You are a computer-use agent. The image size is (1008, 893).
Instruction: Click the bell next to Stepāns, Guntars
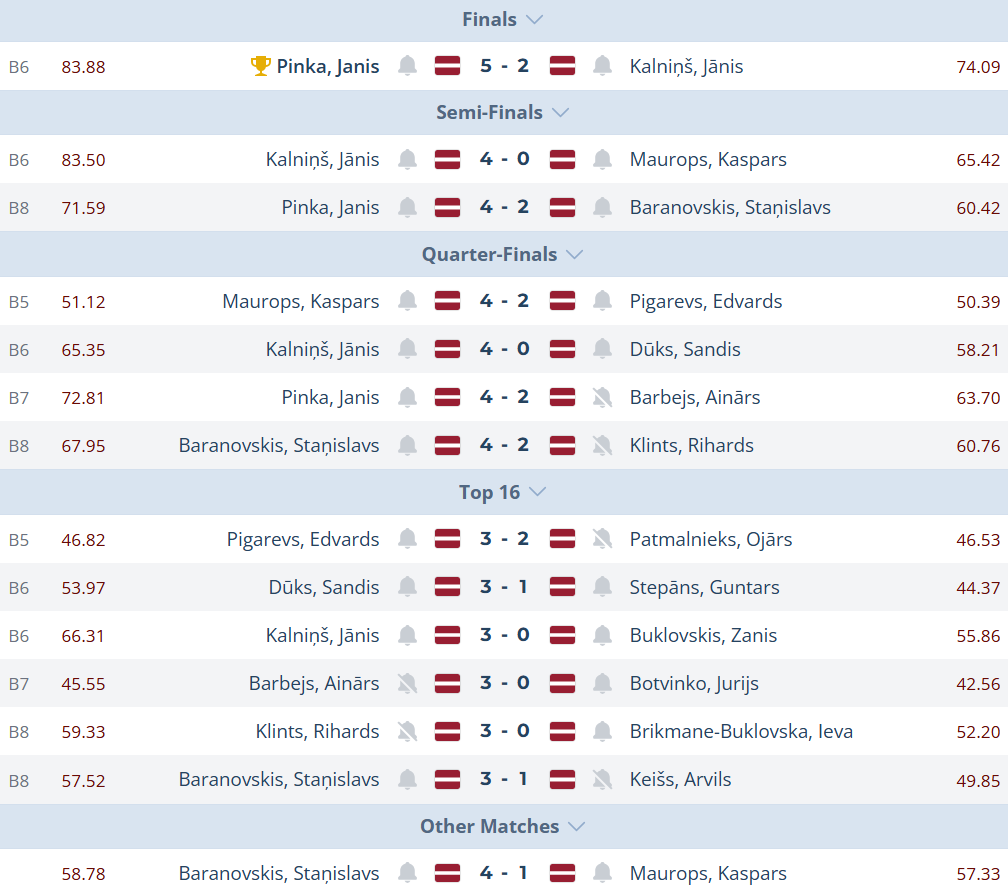coord(602,587)
